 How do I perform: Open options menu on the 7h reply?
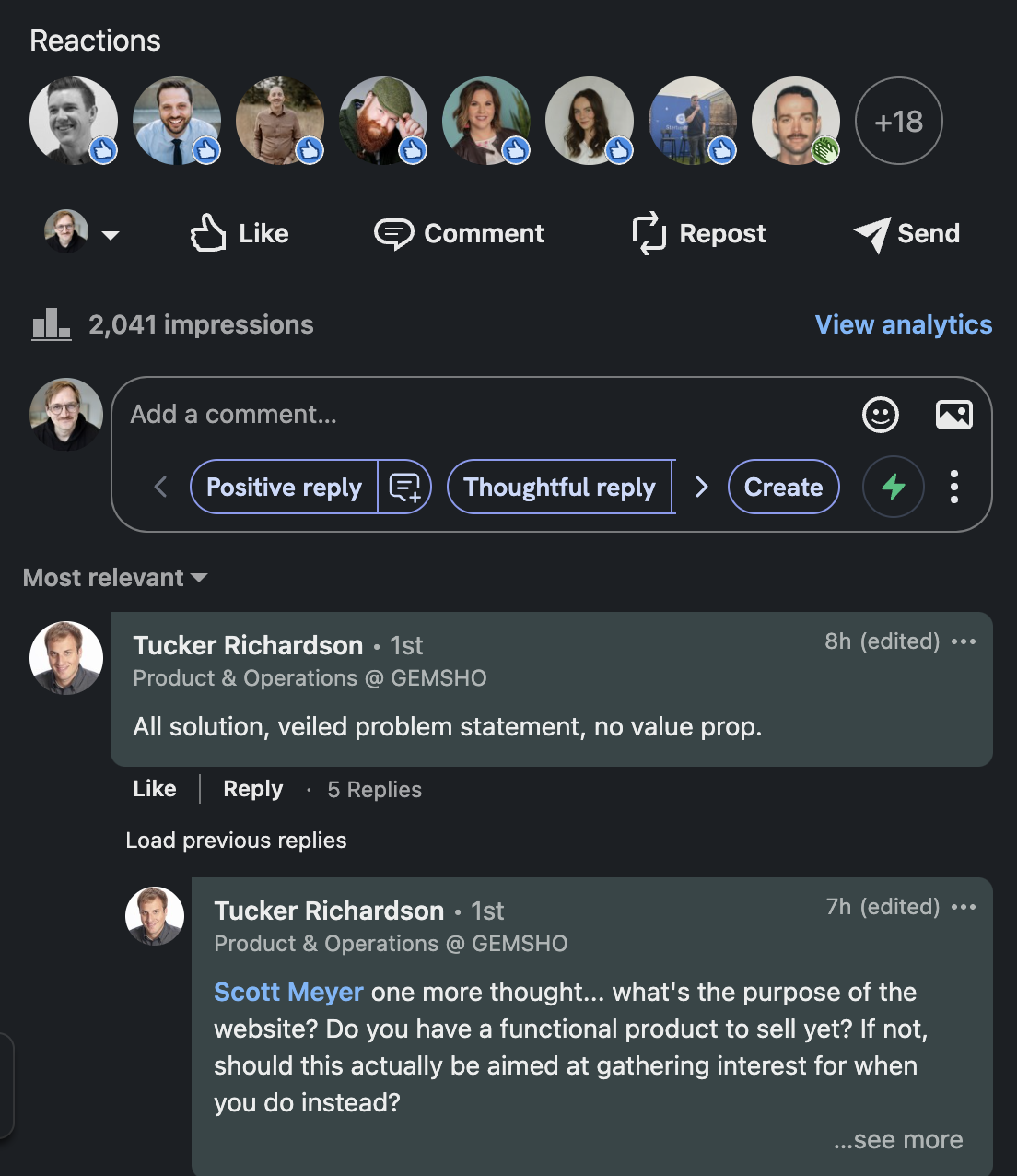(964, 907)
